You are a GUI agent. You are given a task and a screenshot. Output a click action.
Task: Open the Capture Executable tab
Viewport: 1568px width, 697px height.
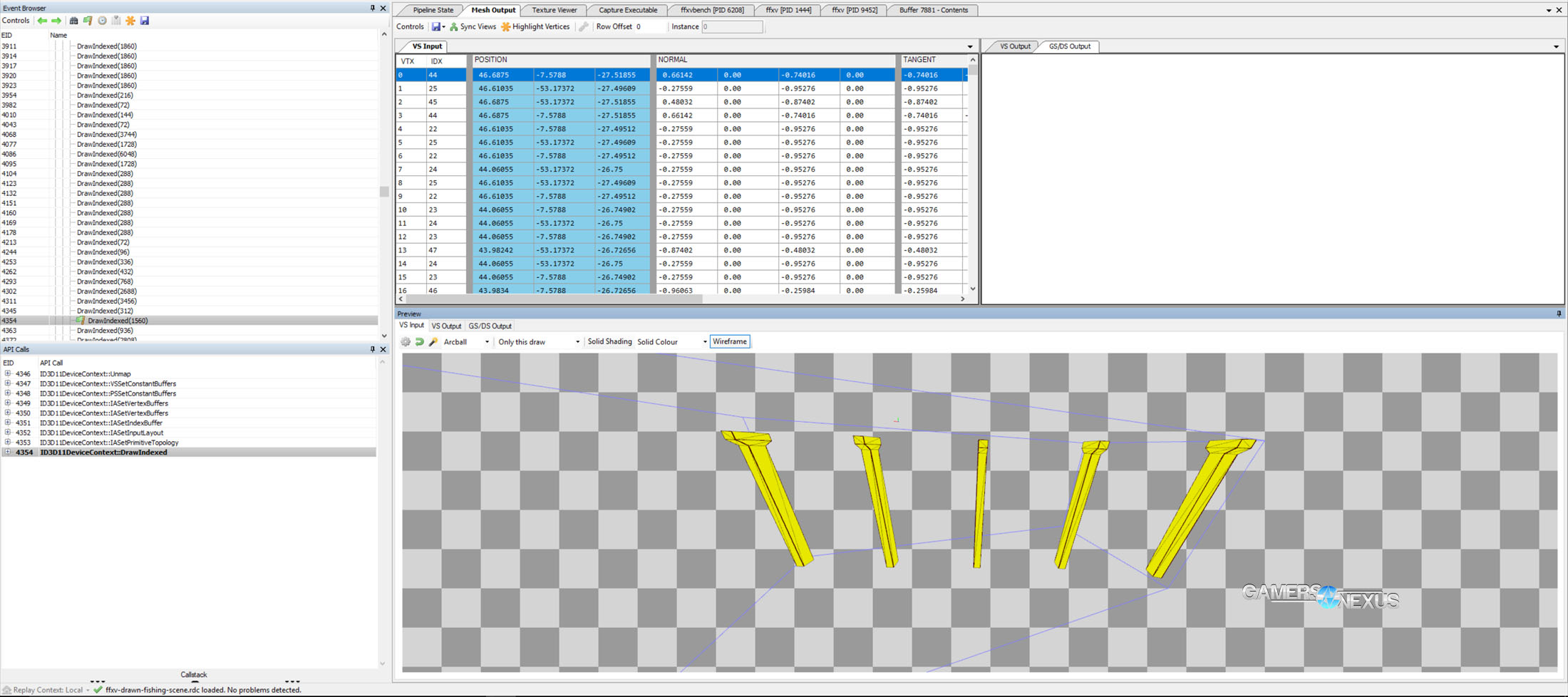(x=628, y=10)
